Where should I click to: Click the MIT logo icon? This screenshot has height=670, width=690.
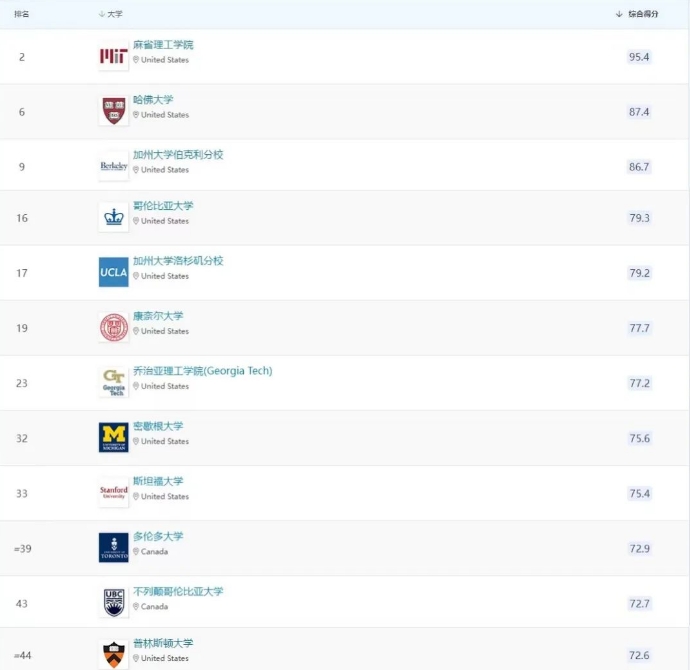pyautogui.click(x=114, y=56)
